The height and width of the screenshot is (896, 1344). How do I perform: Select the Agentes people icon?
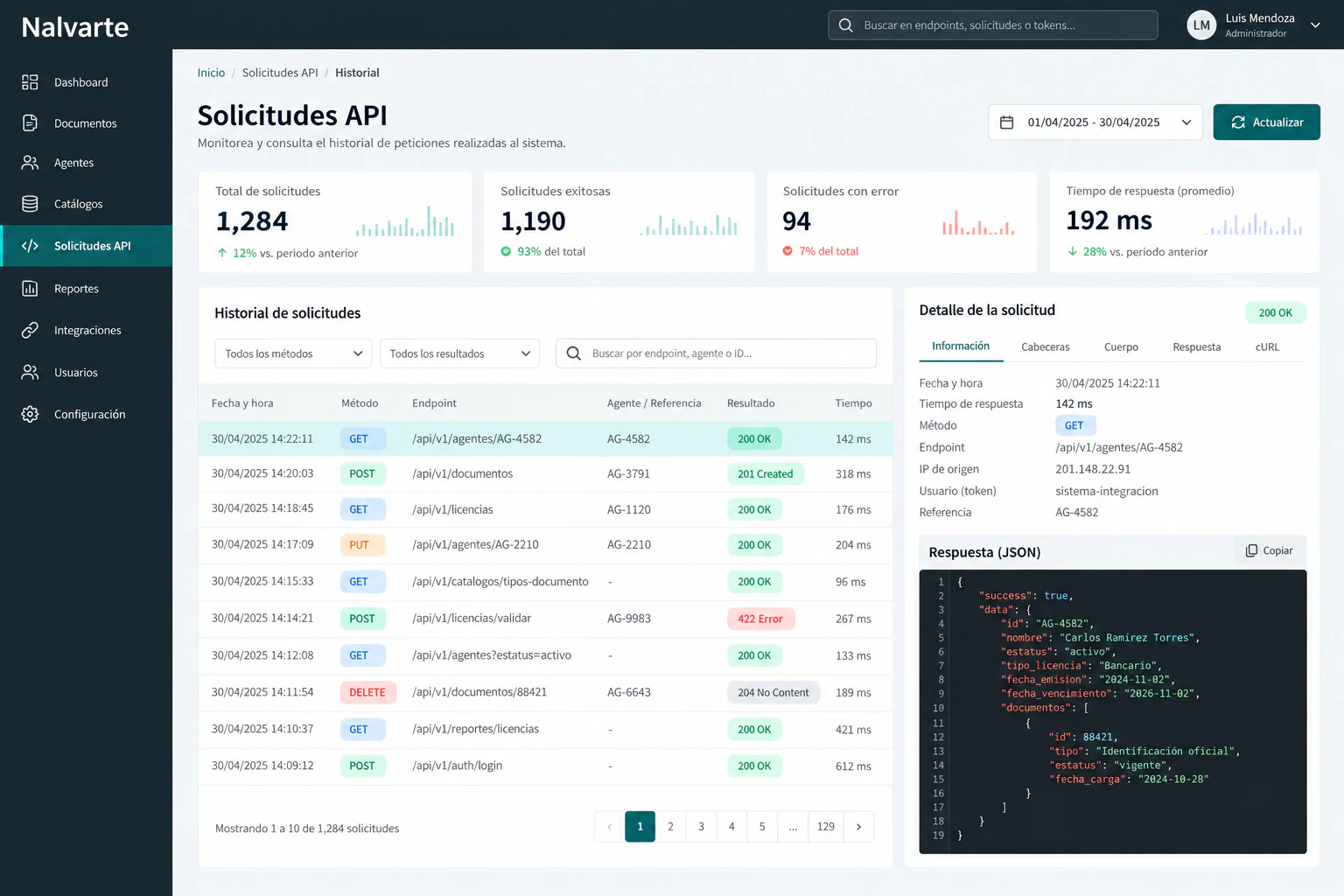[30, 163]
